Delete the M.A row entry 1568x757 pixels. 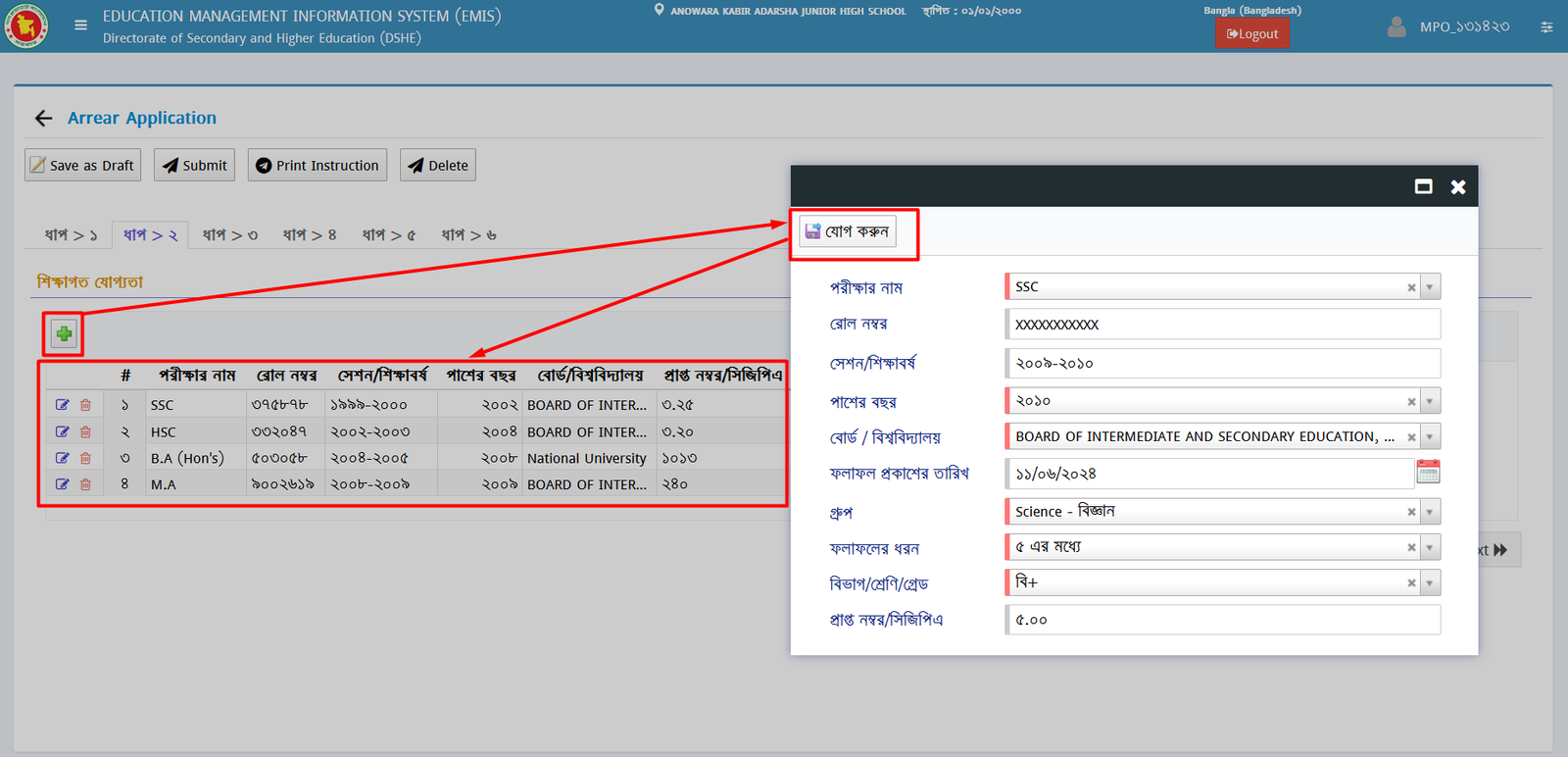(x=85, y=484)
